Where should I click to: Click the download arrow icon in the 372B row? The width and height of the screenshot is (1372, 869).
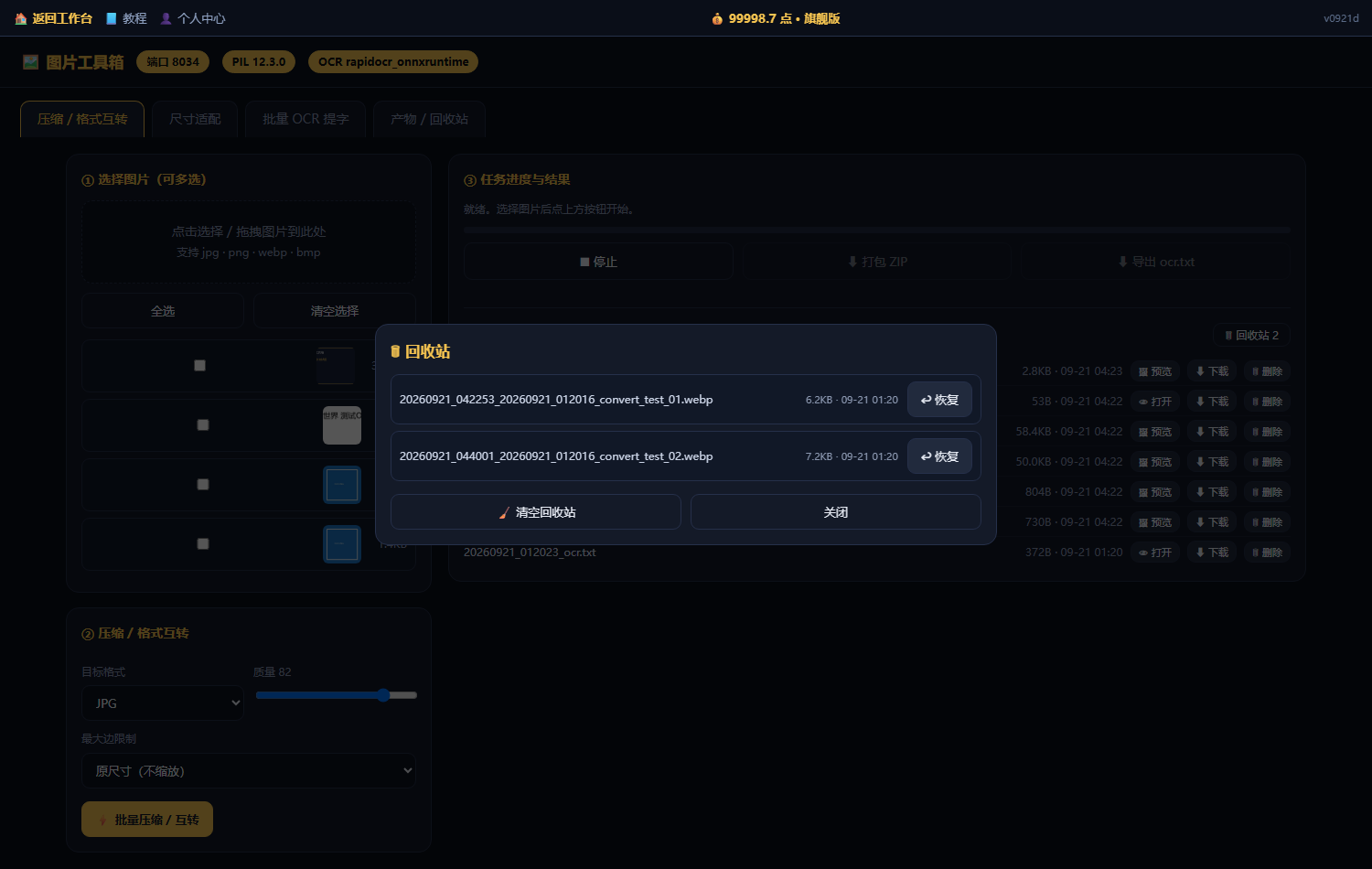pos(1201,553)
